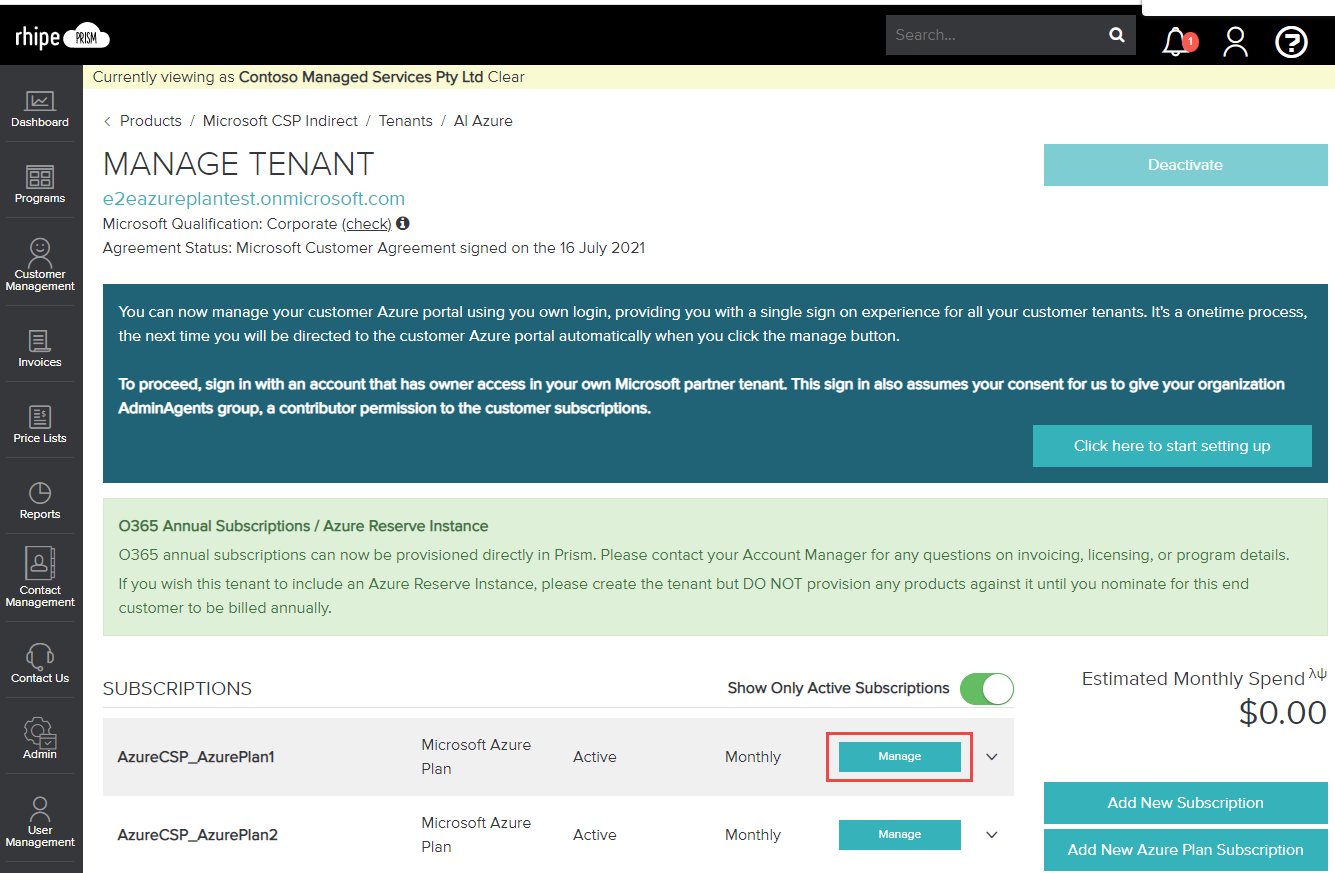Click the search magnifier icon
Viewport: 1335px width, 873px height.
[x=1116, y=35]
